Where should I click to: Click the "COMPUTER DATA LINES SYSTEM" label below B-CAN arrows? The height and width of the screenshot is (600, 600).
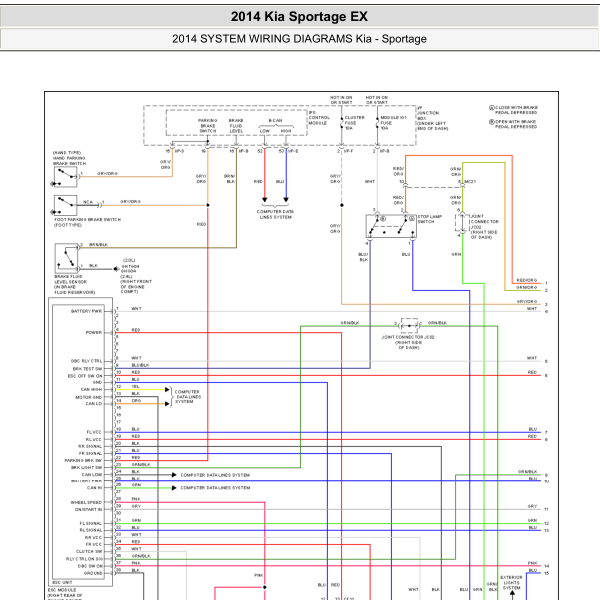pyautogui.click(x=276, y=214)
